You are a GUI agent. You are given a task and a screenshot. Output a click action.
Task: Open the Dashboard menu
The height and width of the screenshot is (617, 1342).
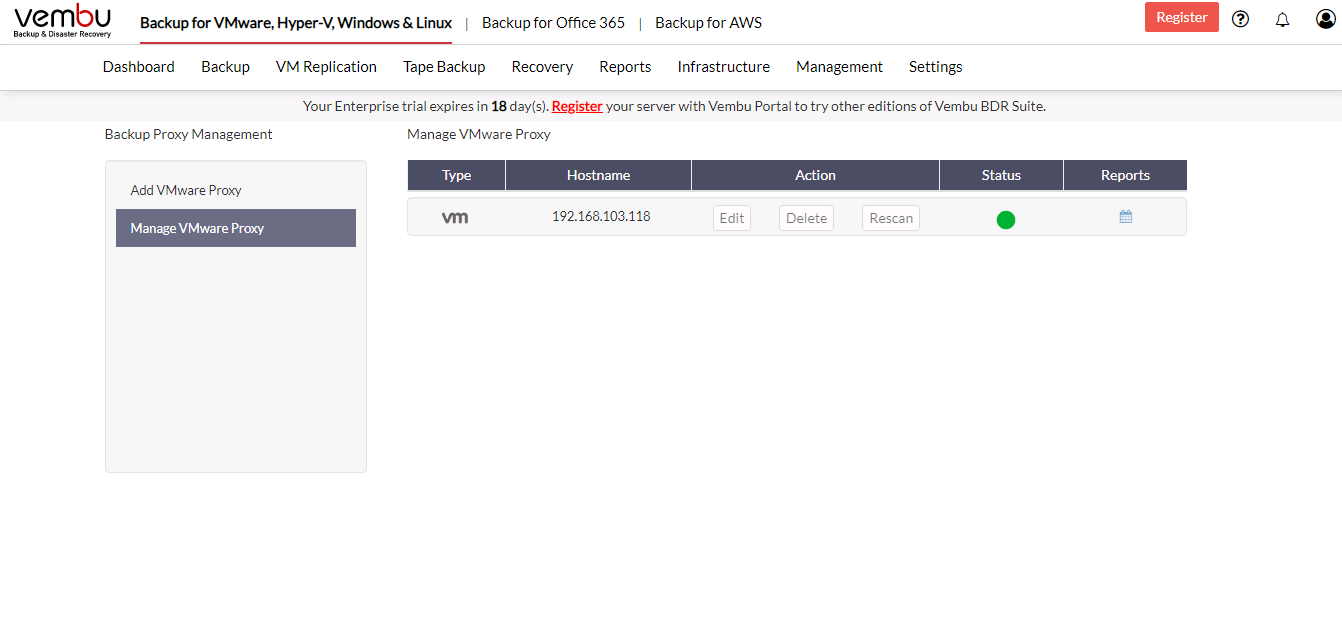coord(139,67)
